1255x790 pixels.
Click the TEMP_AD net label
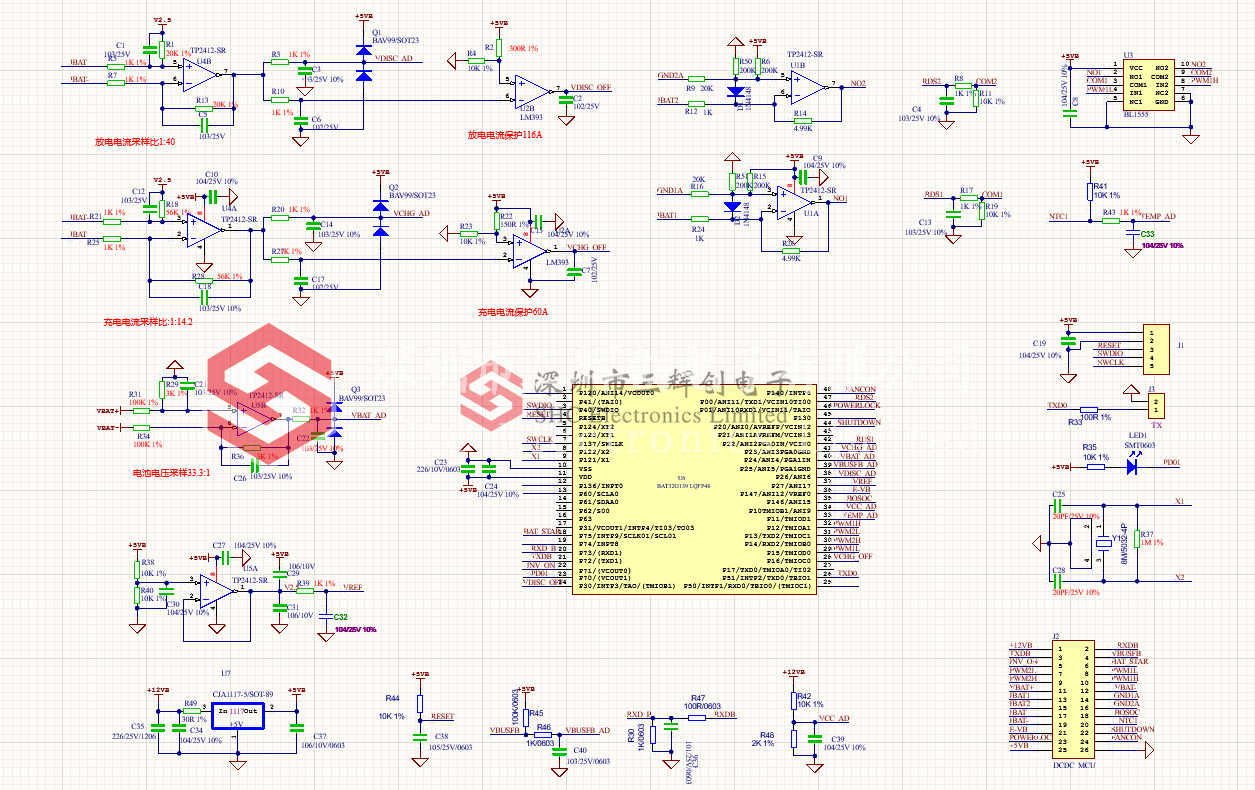tap(1159, 216)
